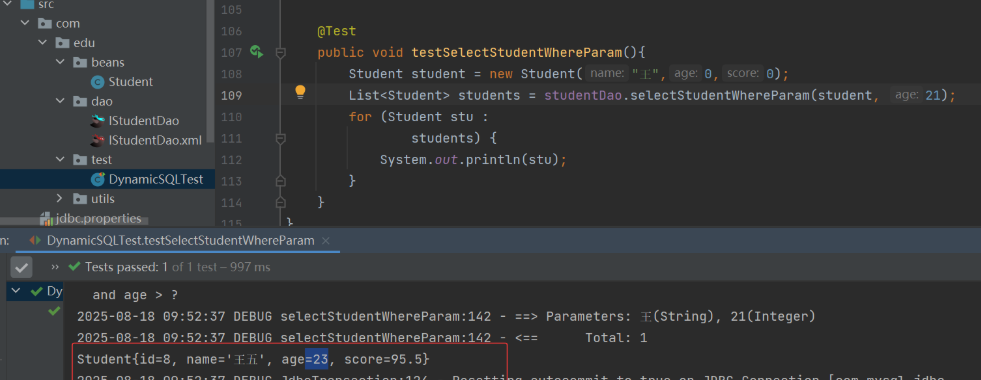This screenshot has width=981, height=380.
Task: Collapse the dao package node
Action: [60, 101]
